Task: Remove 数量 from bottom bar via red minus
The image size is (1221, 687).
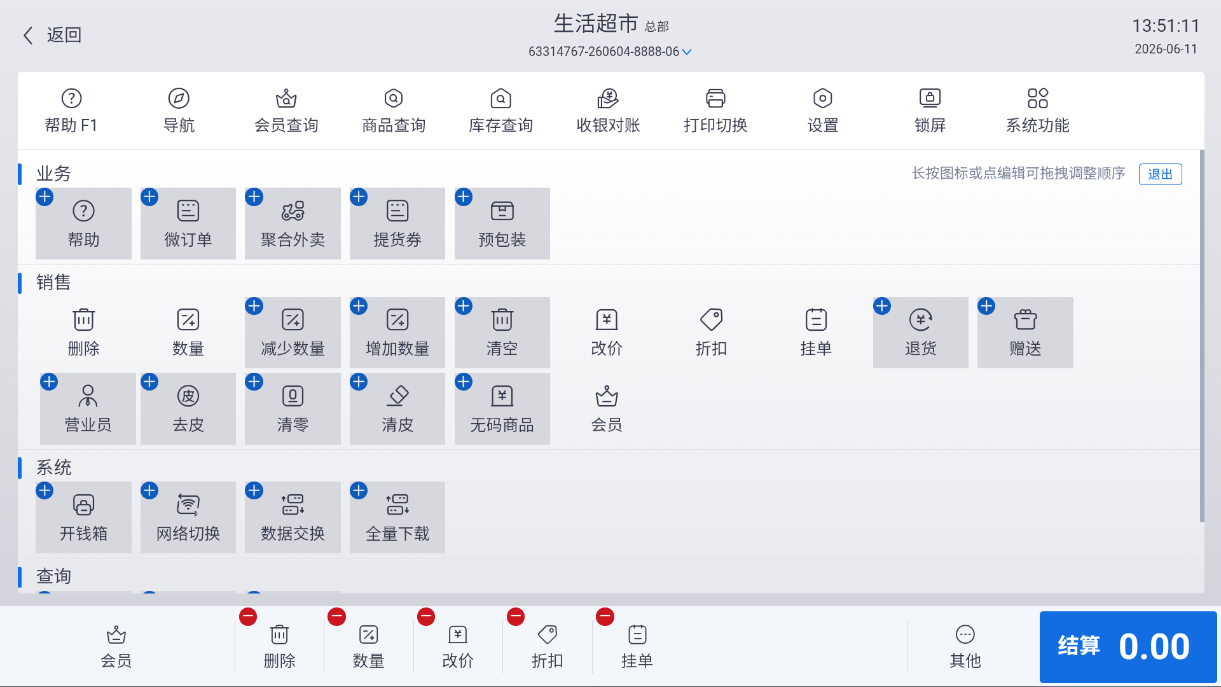Action: tap(337, 617)
